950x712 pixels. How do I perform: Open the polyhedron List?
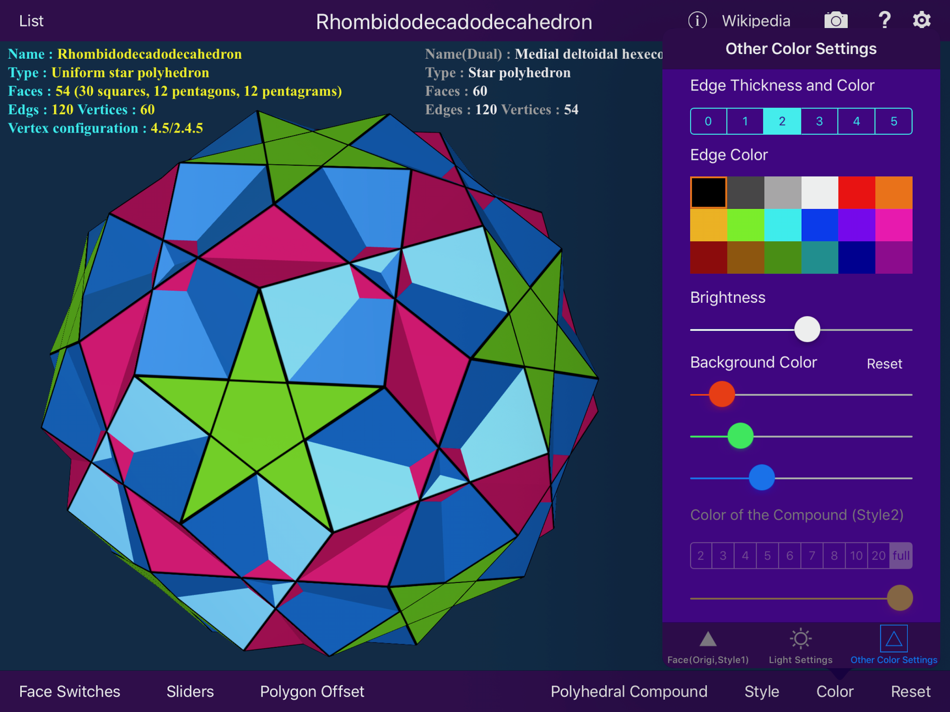pos(31,21)
